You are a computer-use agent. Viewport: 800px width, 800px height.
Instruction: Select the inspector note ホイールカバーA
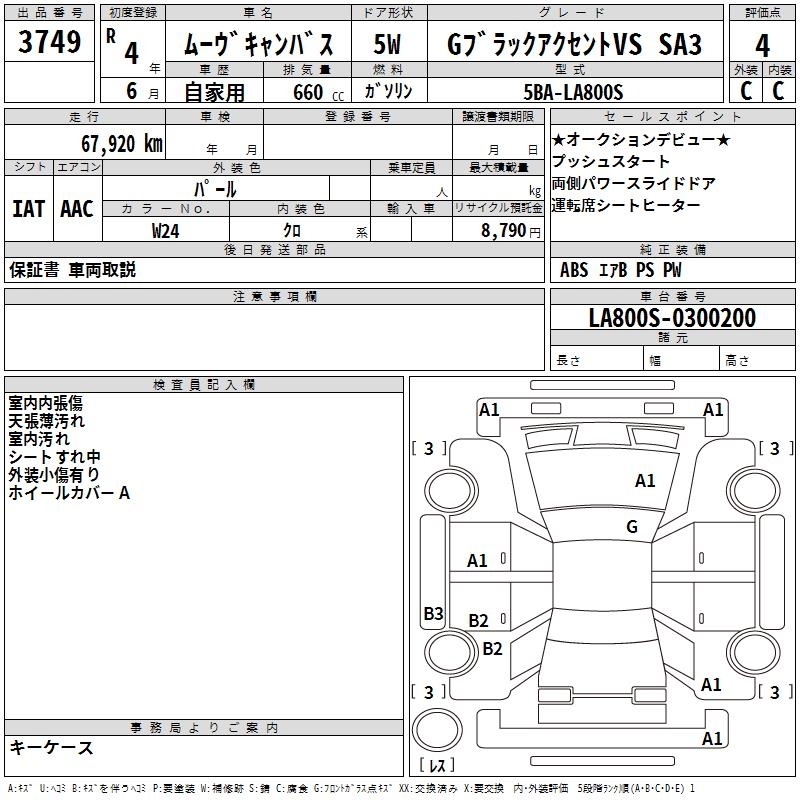(x=69, y=493)
